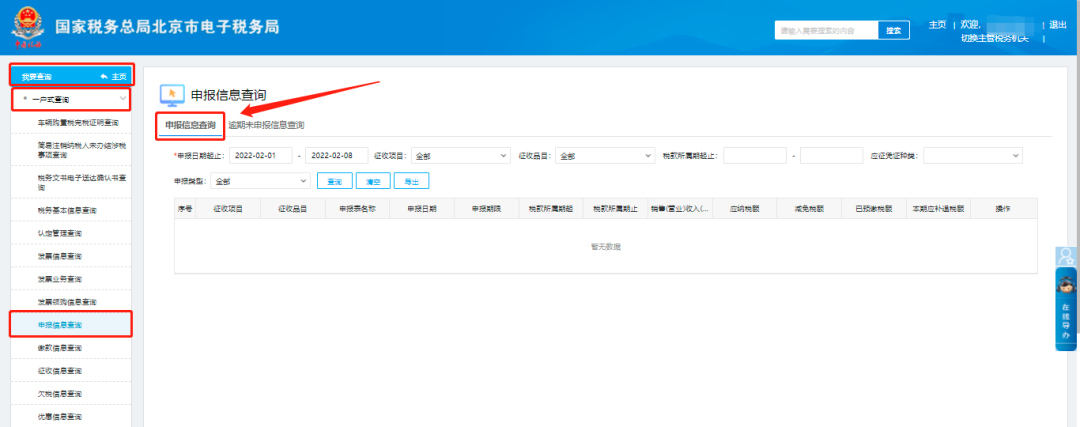Viewport: 1080px width, 427px height.
Task: Click the tax bureau emblem logo
Action: (x=27, y=28)
